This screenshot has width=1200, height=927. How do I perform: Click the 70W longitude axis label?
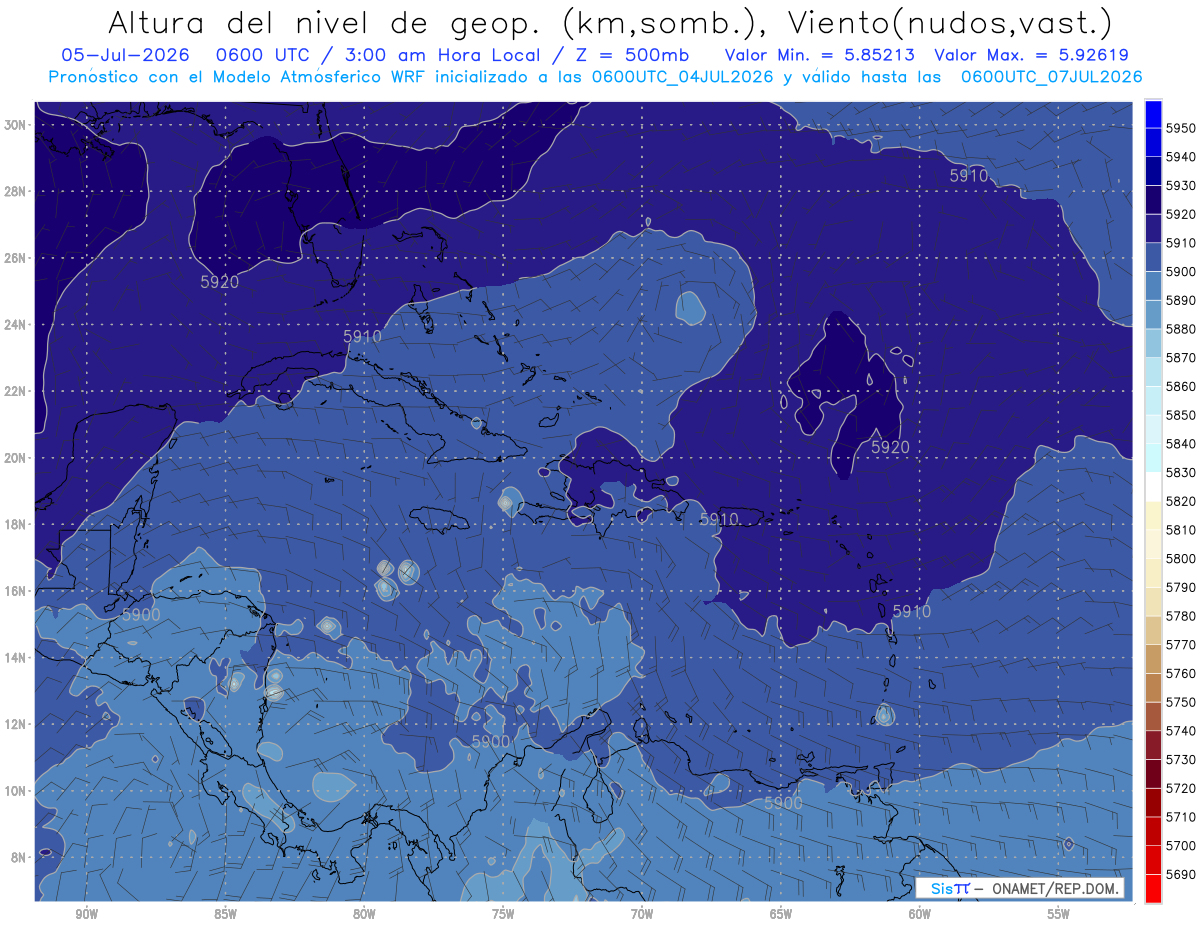pyautogui.click(x=642, y=914)
